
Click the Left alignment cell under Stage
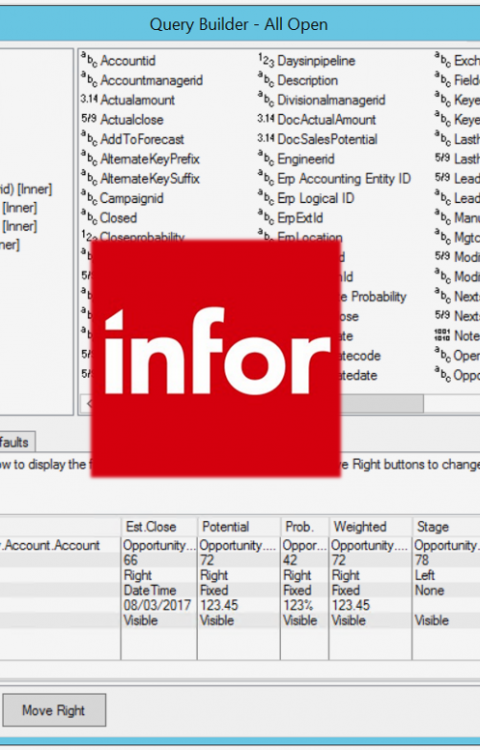tap(425, 575)
